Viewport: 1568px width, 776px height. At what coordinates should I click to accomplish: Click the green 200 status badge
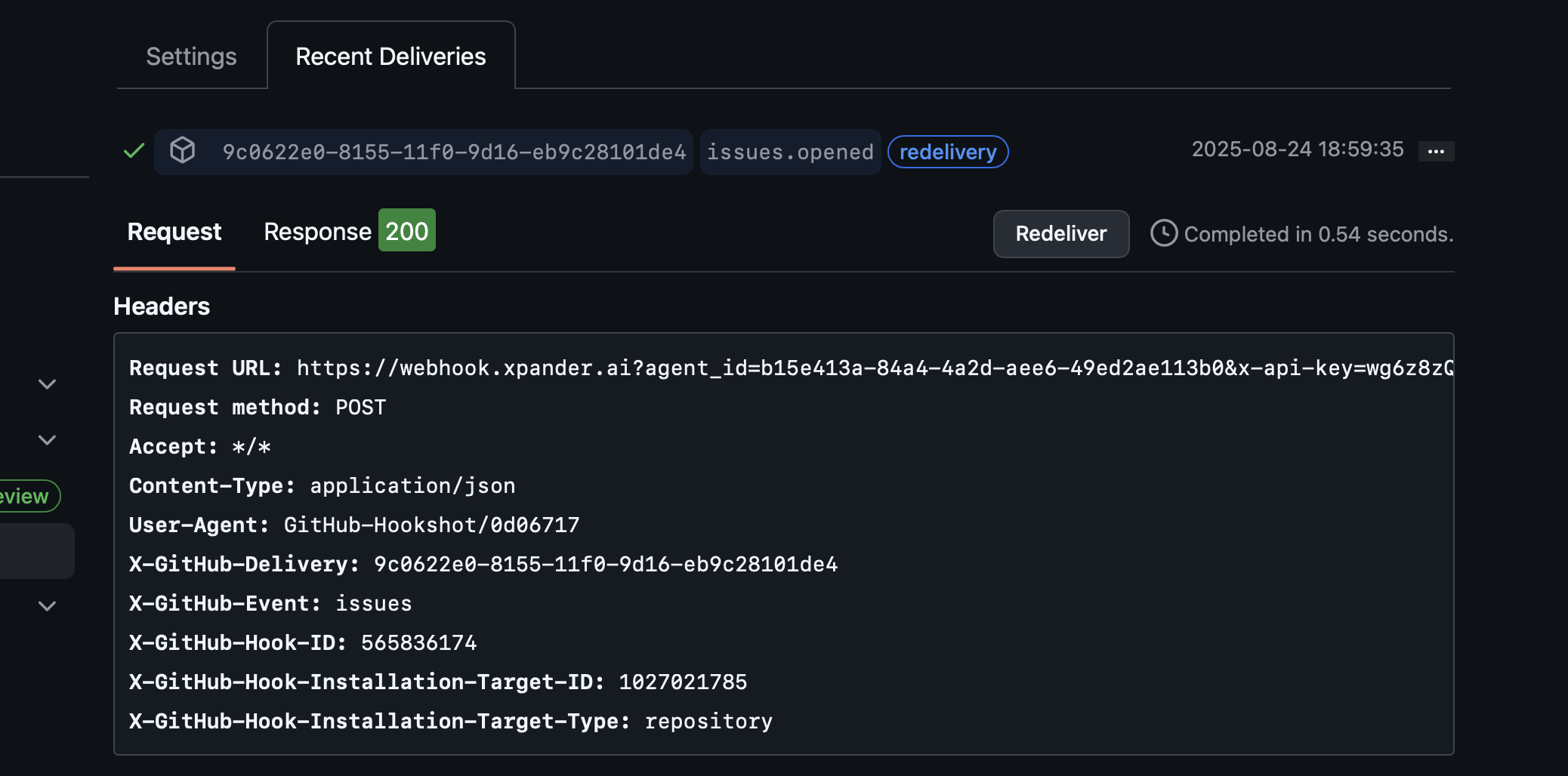[406, 231]
